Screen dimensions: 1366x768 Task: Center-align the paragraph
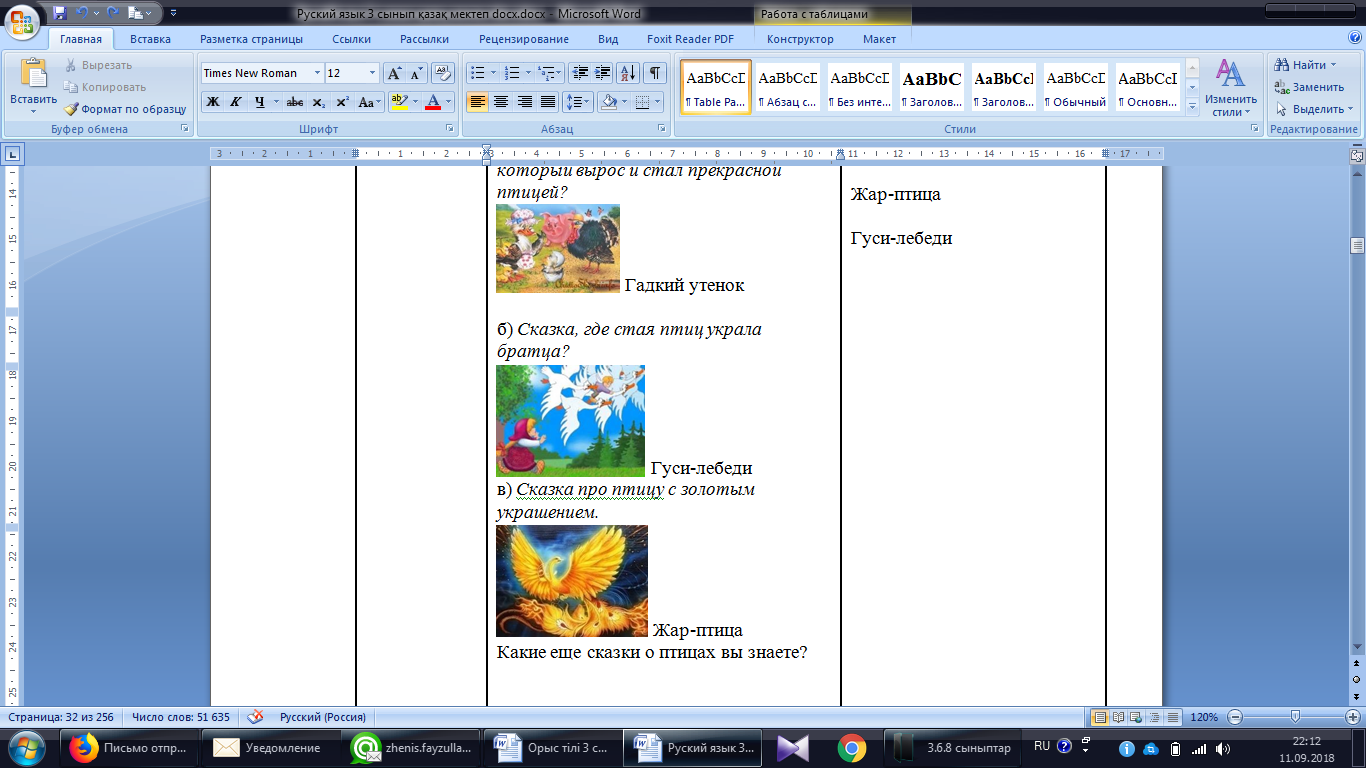pos(501,102)
